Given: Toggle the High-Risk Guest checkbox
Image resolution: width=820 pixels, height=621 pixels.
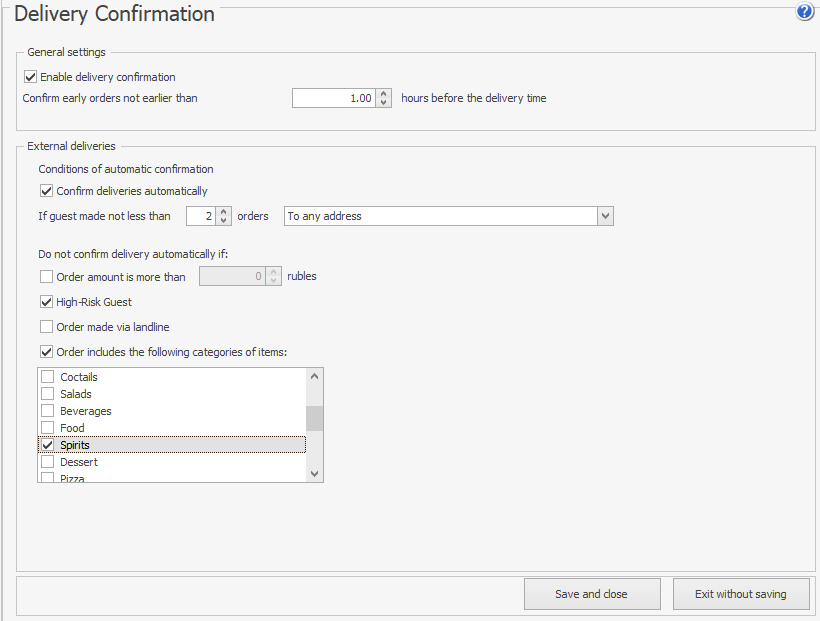Looking at the screenshot, I should 46,302.
